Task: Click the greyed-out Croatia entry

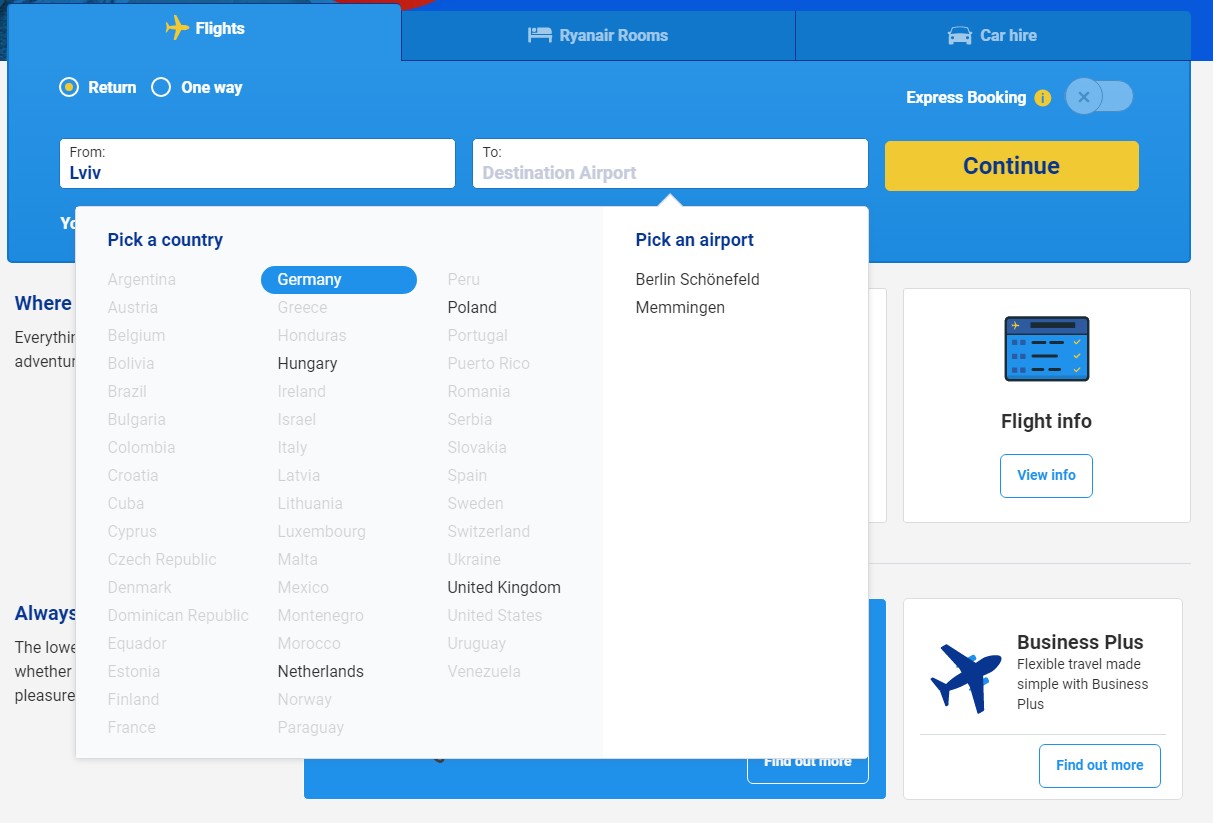Action: tap(133, 476)
